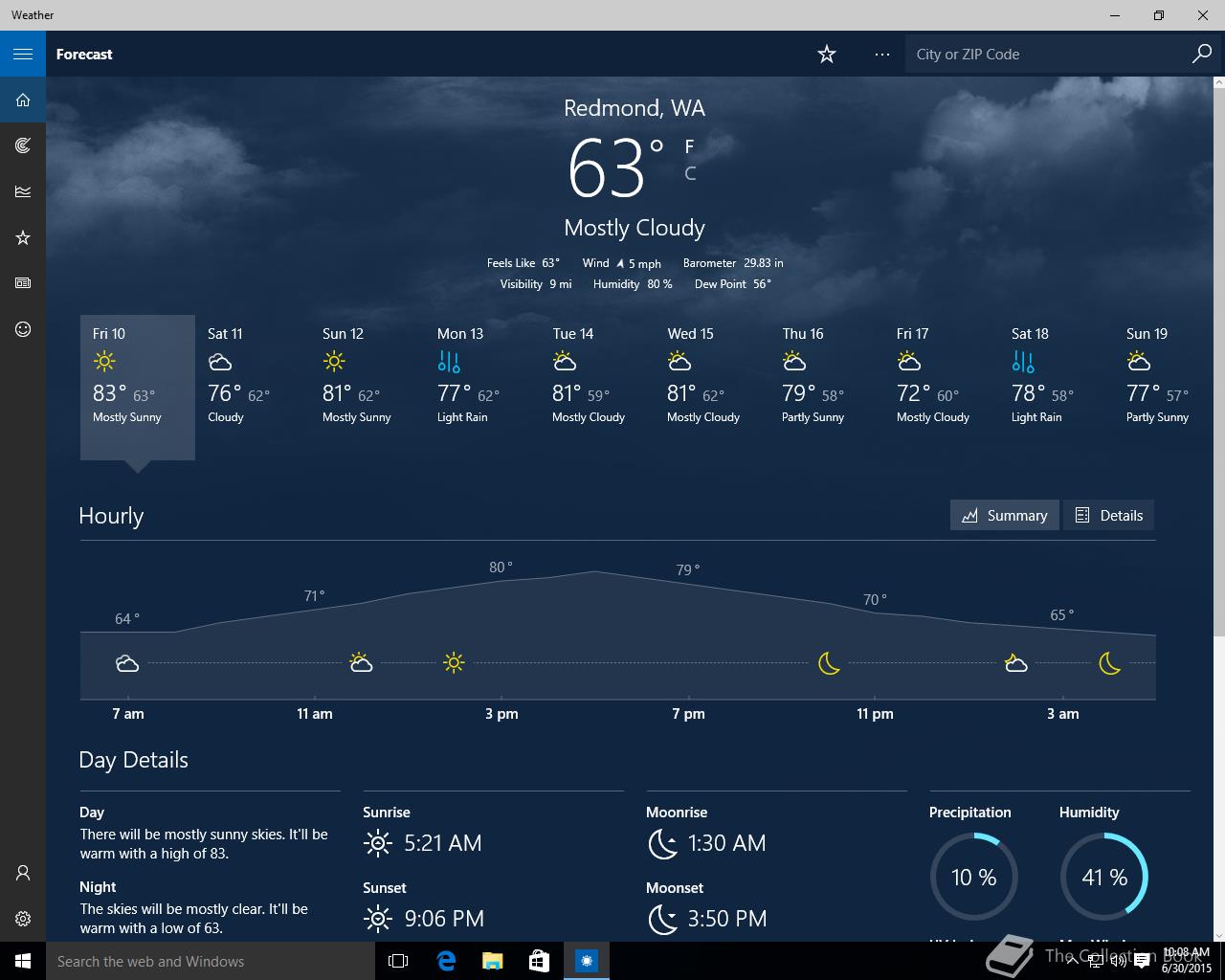Open the News icon in sidebar
Viewport: 1225px width, 980px height.
coord(23,283)
